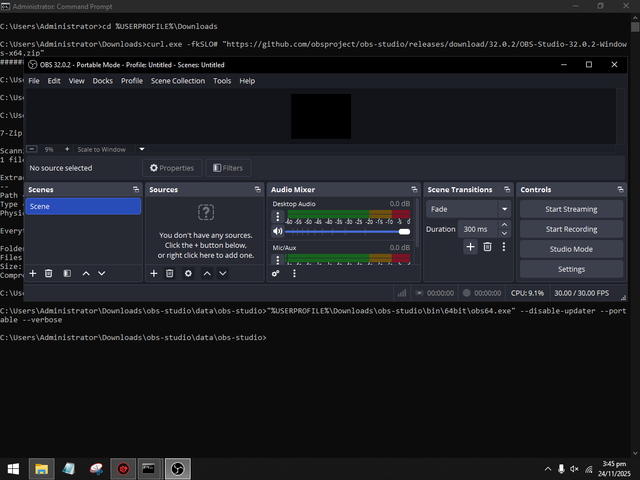
Task: Remove the selected scene using trash icon
Action: coord(48,273)
